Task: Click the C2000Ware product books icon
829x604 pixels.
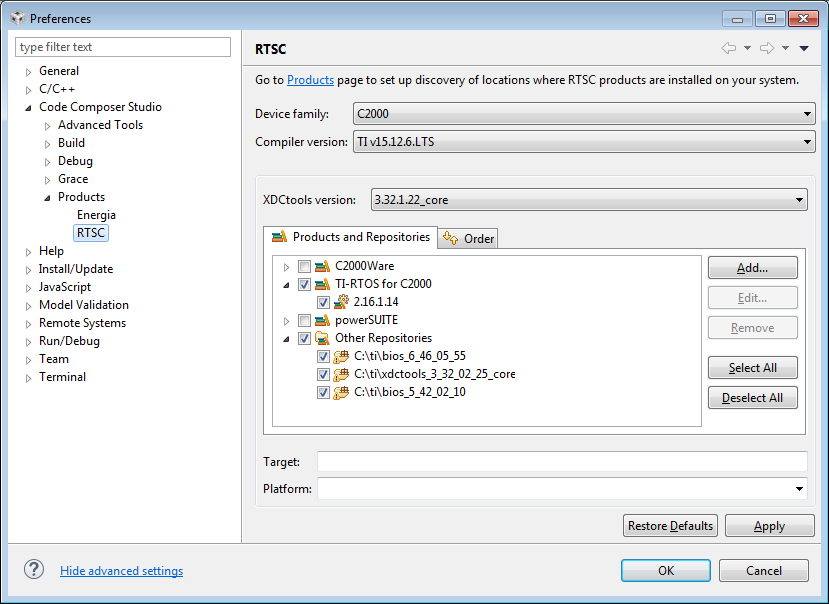Action: click(x=322, y=266)
